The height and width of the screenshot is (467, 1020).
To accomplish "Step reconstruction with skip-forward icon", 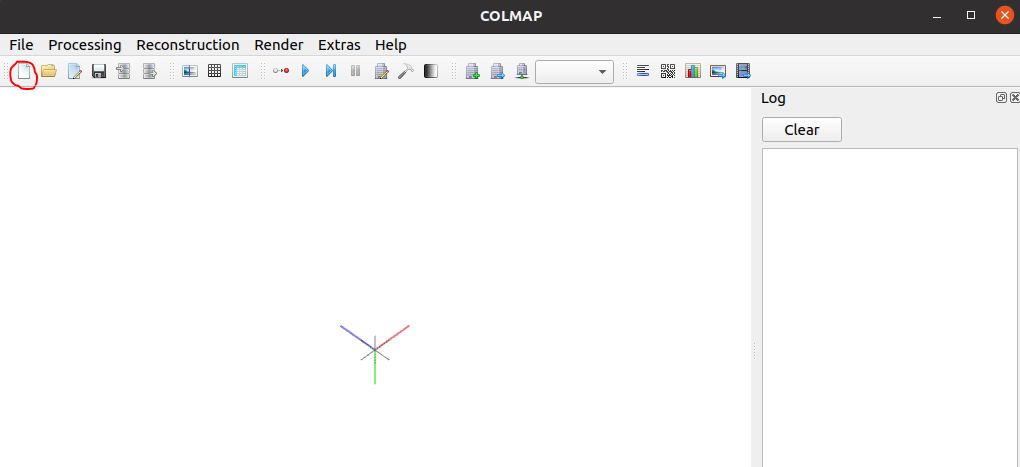I will pos(331,72).
